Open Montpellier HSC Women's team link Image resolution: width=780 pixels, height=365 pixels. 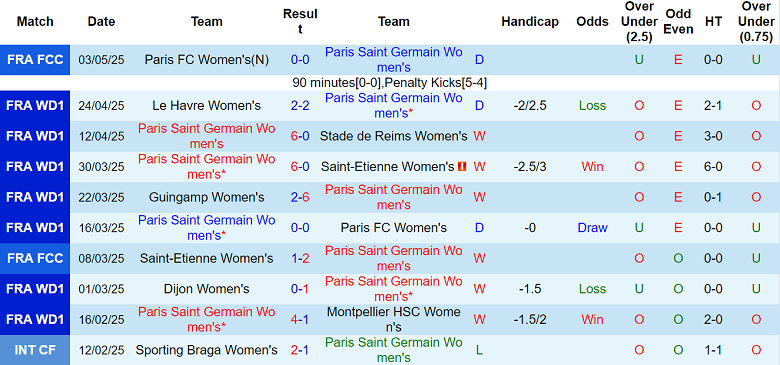pyautogui.click(x=393, y=319)
